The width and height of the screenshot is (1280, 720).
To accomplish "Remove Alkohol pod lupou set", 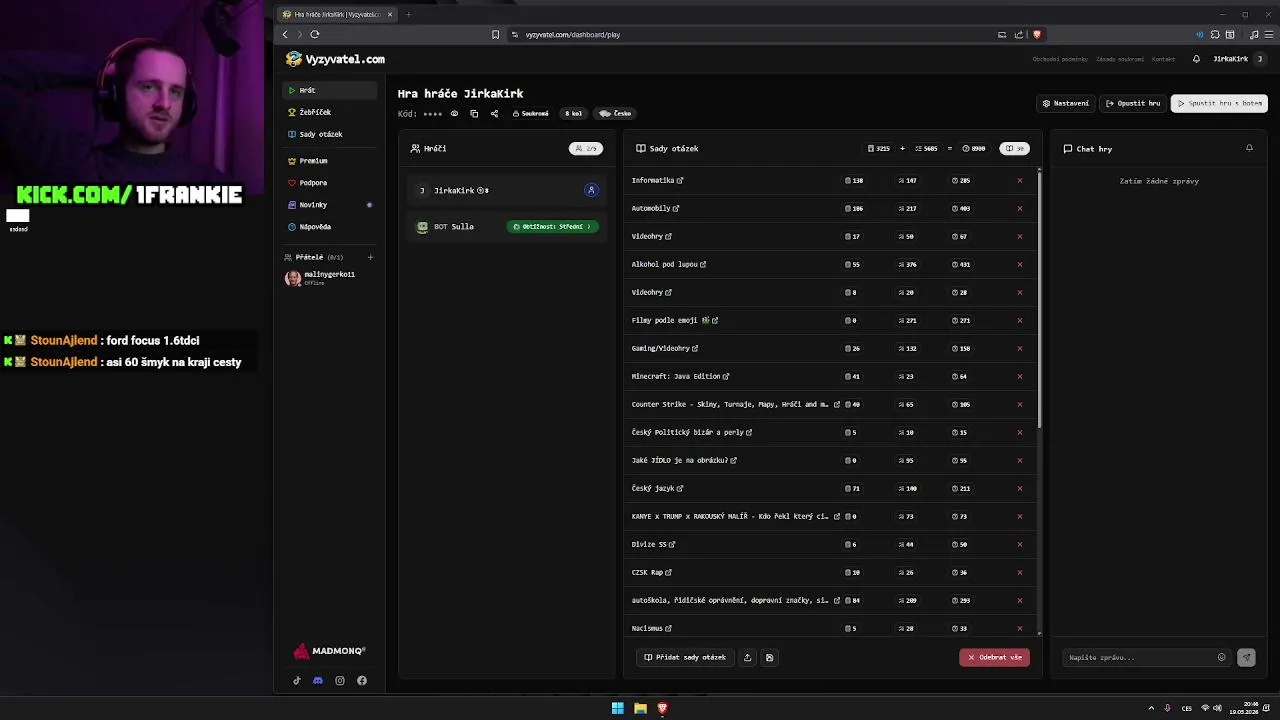I will point(1020,265).
